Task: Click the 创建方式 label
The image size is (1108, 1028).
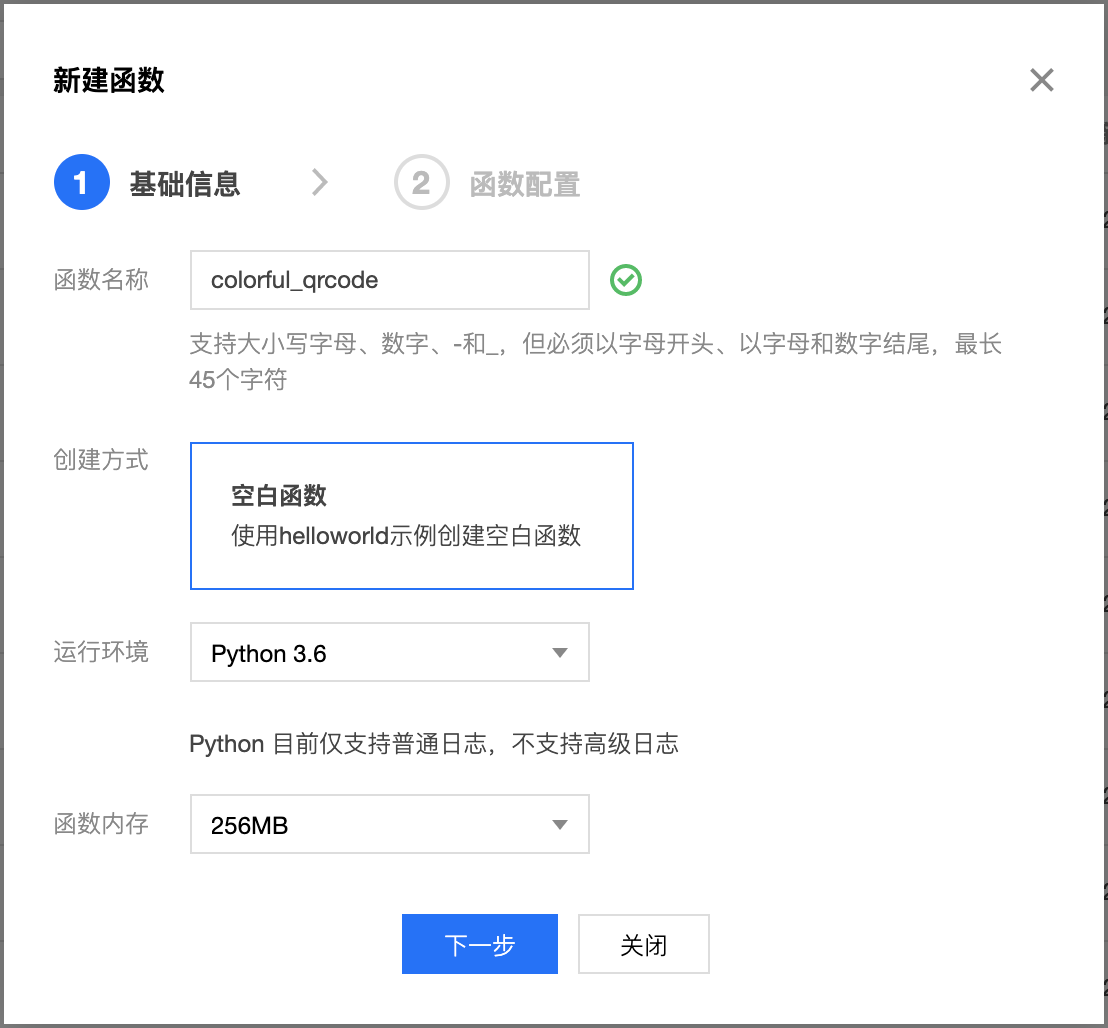Action: click(x=100, y=460)
